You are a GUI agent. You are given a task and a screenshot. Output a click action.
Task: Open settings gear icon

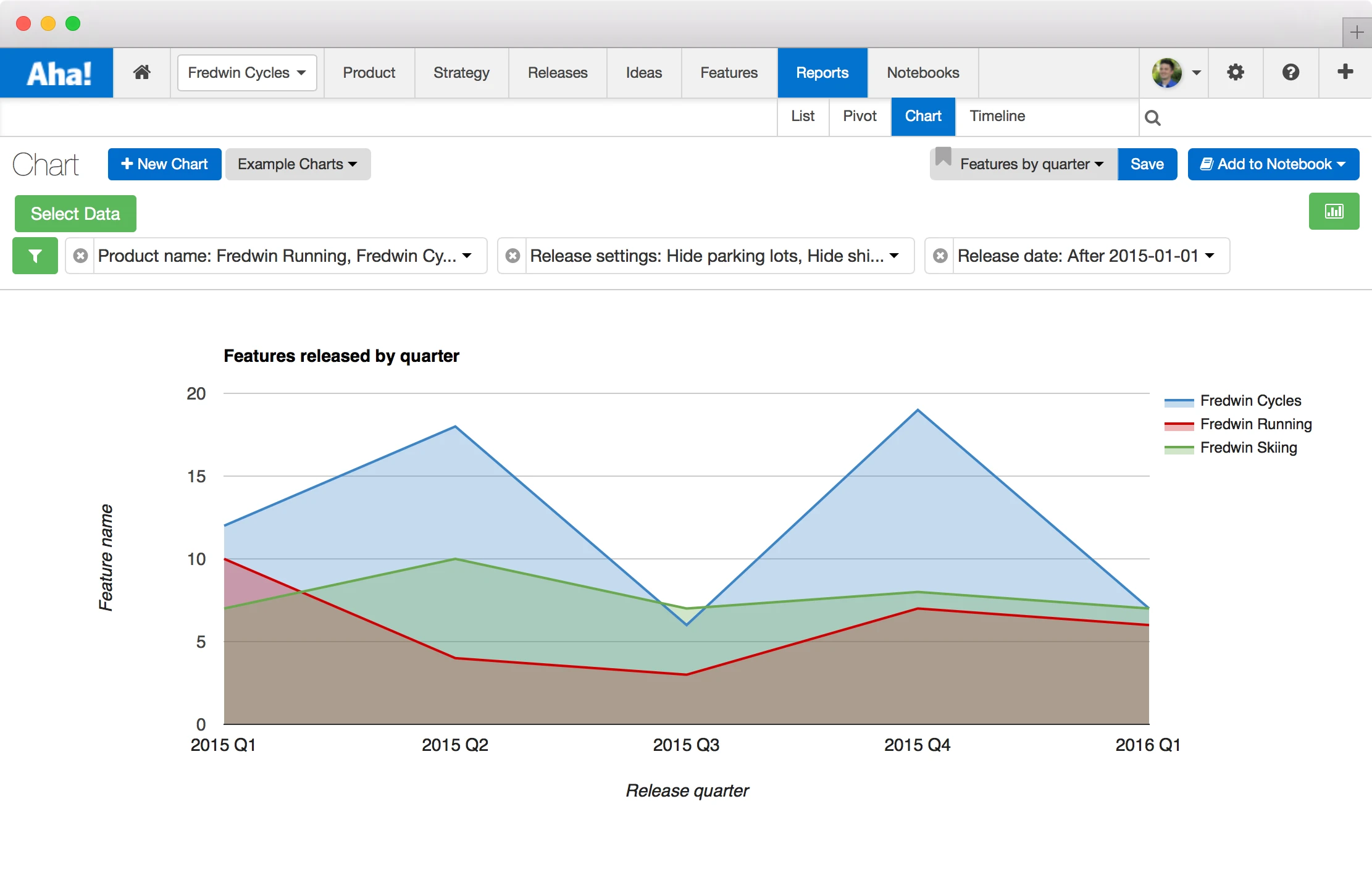[x=1235, y=73]
